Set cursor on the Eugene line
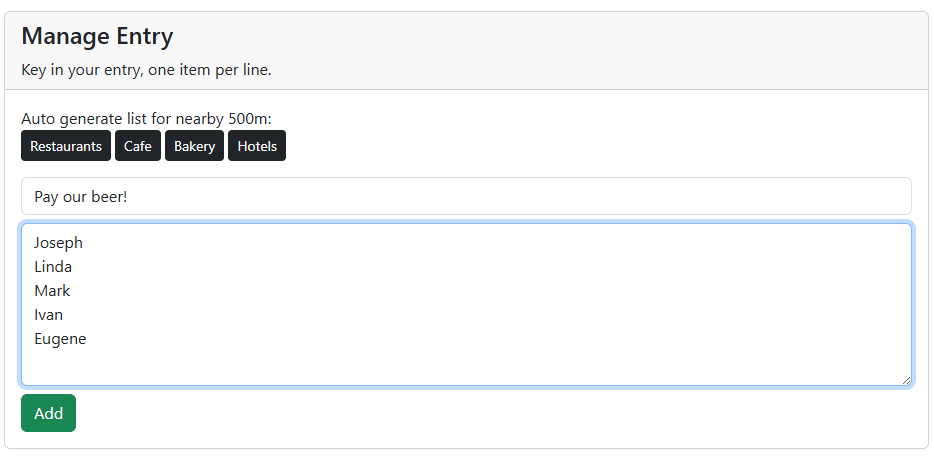The image size is (934, 456). 60,339
